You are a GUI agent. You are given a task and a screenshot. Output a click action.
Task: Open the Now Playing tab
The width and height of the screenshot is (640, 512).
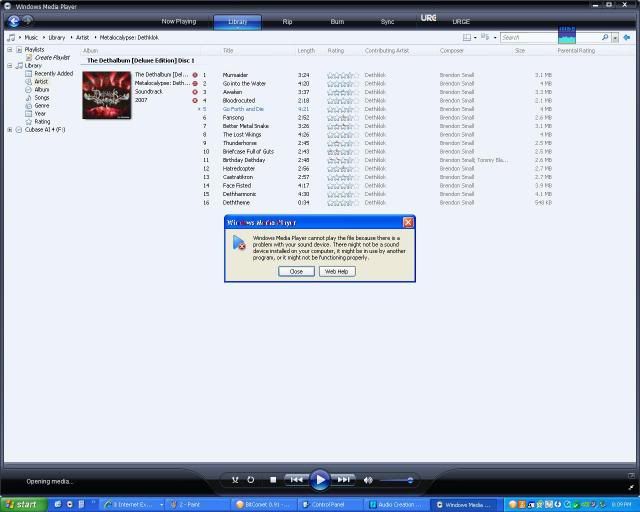[x=179, y=21]
